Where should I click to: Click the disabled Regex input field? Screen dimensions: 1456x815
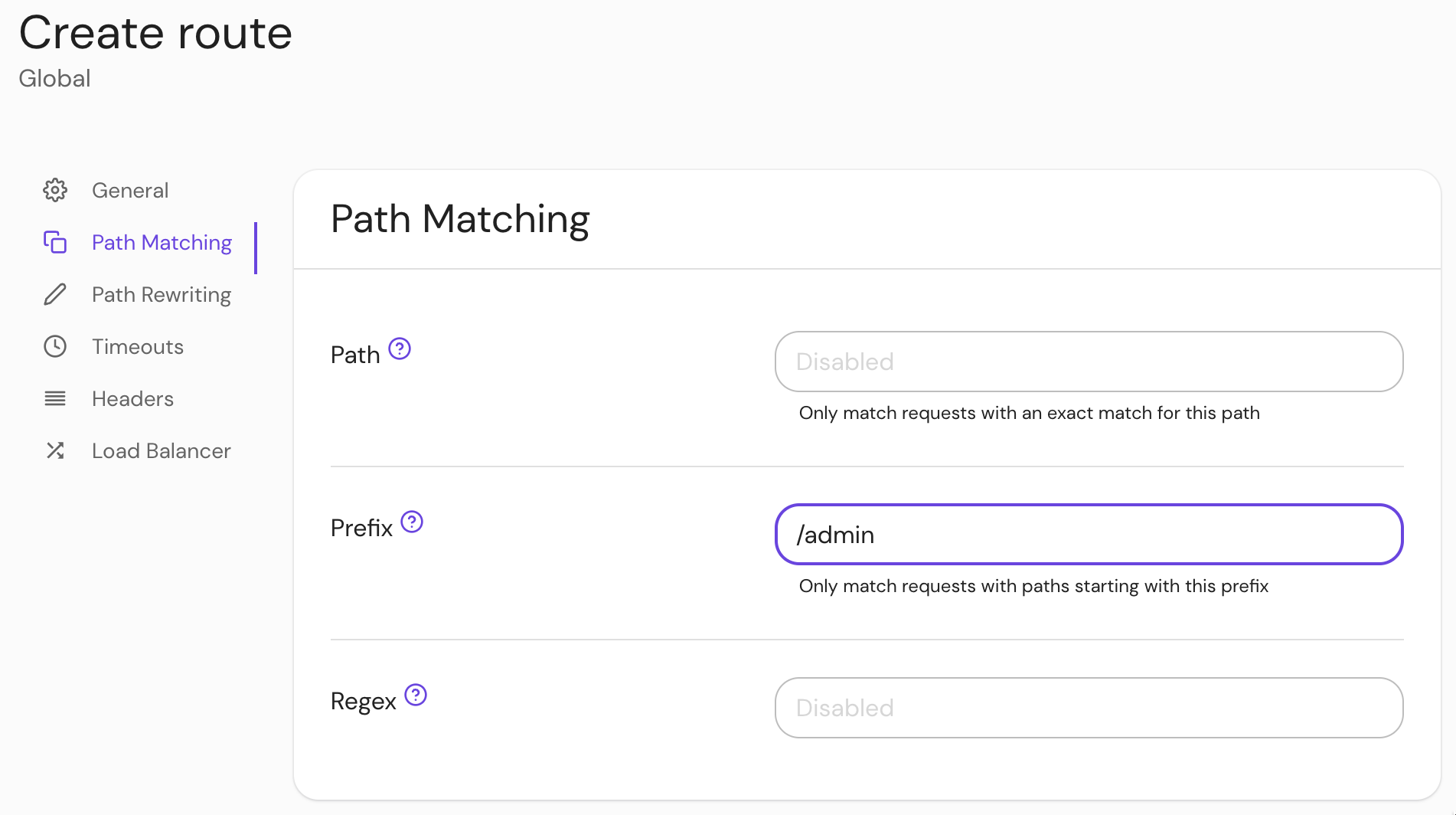[x=1088, y=707]
